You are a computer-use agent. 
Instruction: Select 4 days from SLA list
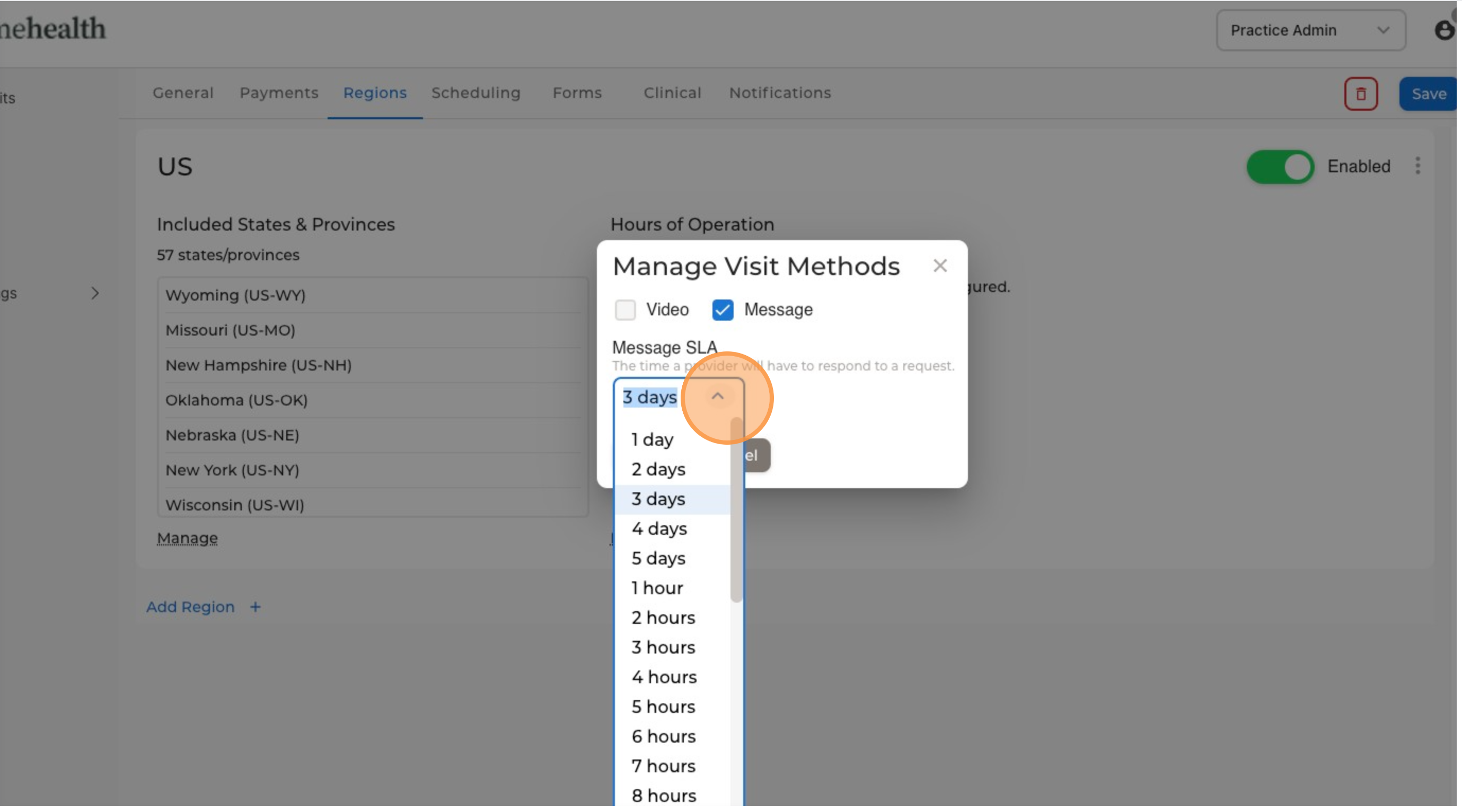pos(674,530)
